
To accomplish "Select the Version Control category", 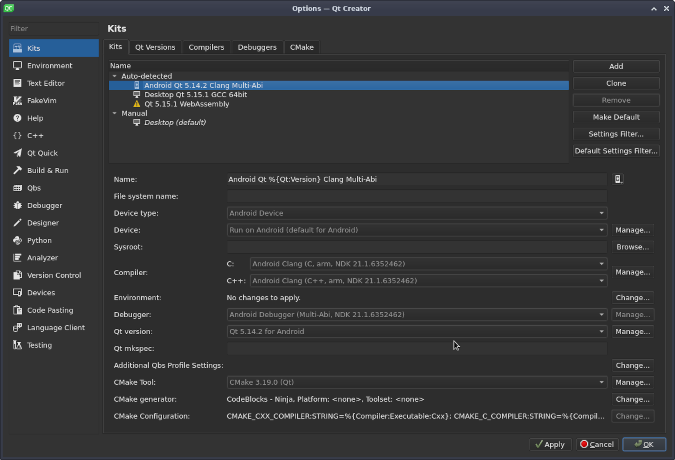I will [54, 275].
